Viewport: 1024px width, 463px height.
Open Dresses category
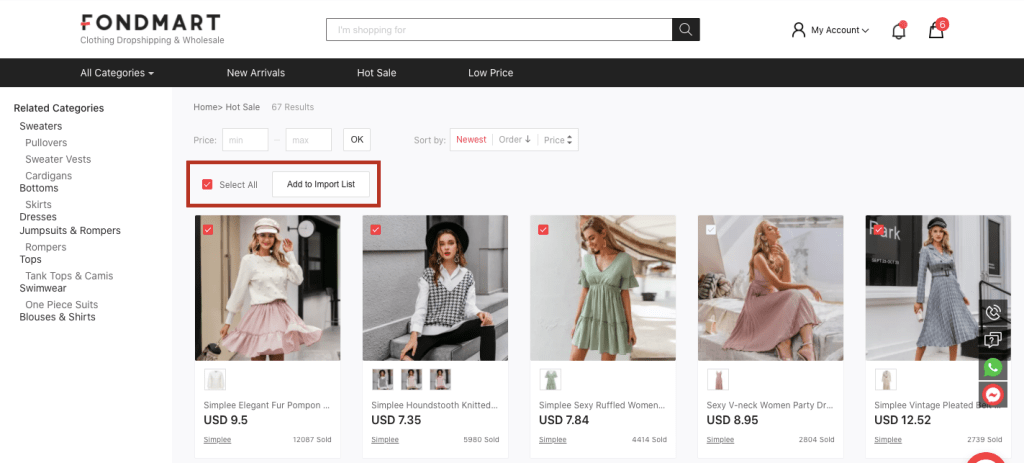click(38, 217)
